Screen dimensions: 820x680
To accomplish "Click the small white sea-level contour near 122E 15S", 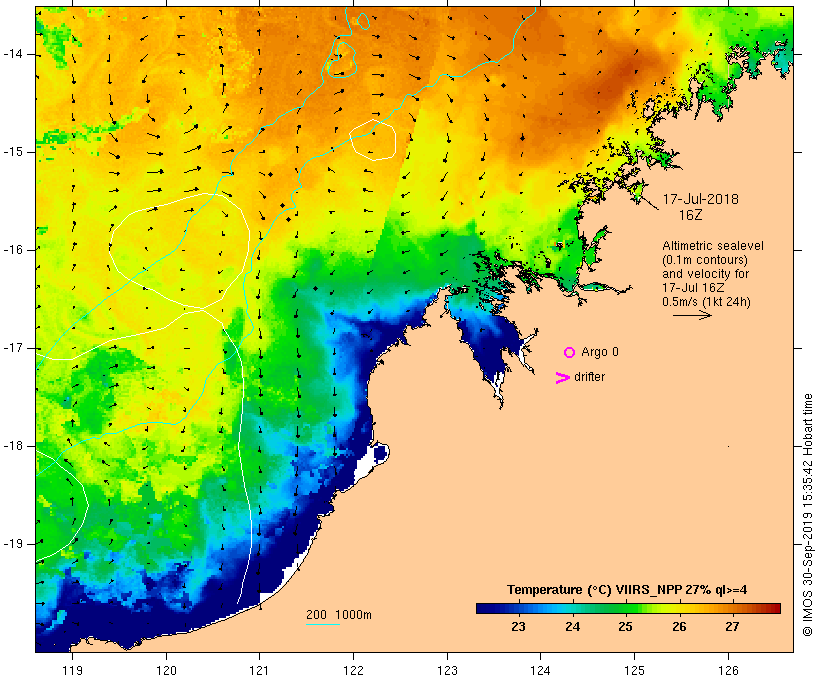I will click(373, 140).
